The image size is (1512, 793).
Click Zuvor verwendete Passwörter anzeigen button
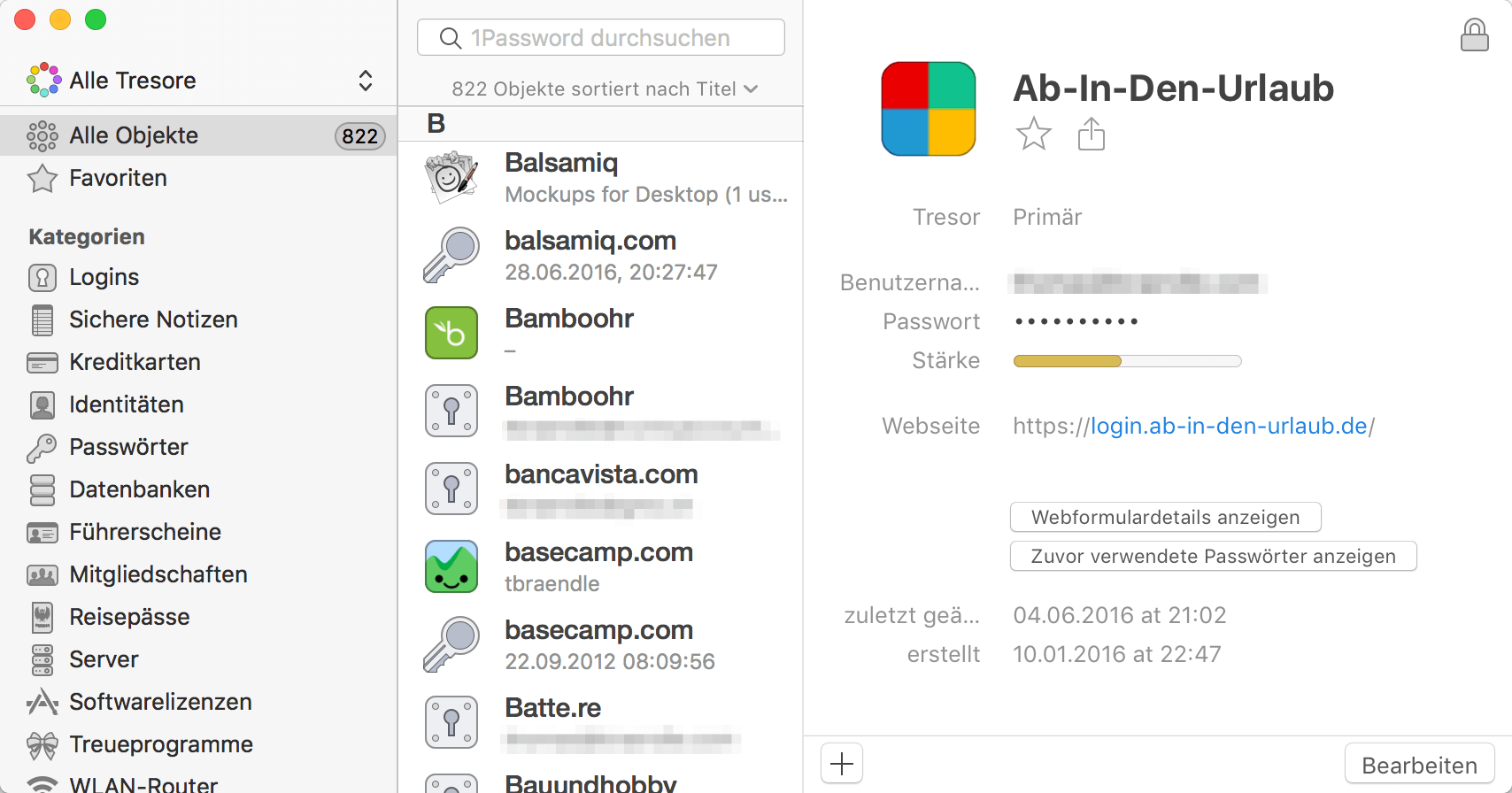(x=1213, y=556)
